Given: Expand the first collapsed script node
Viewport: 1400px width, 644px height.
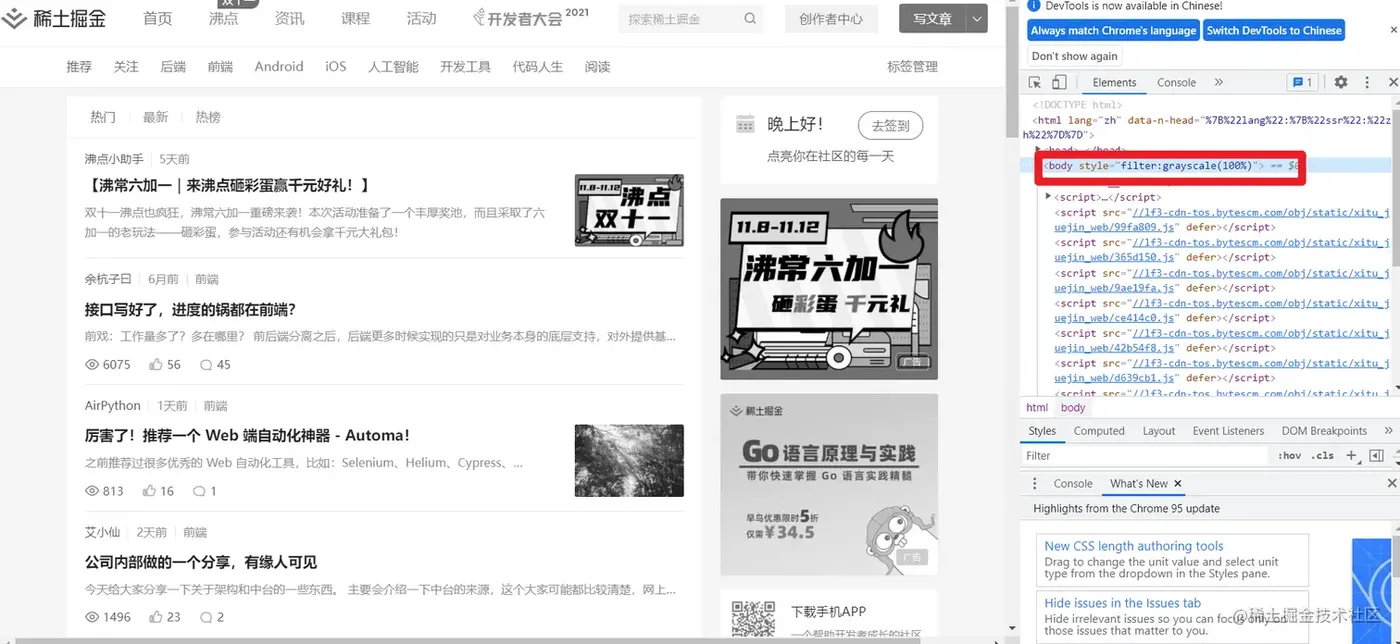Looking at the screenshot, I should [1048, 196].
